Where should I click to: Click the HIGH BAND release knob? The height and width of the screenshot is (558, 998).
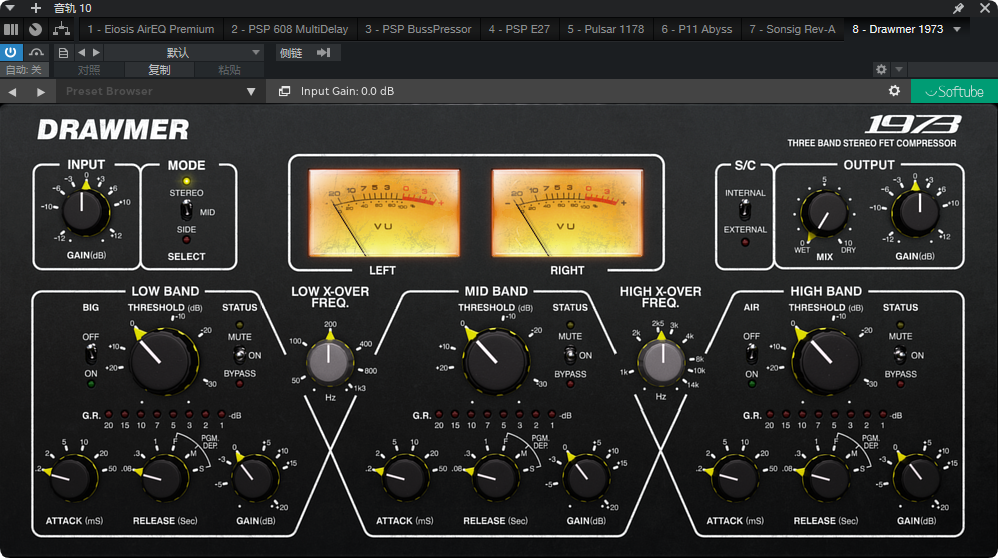click(x=826, y=478)
